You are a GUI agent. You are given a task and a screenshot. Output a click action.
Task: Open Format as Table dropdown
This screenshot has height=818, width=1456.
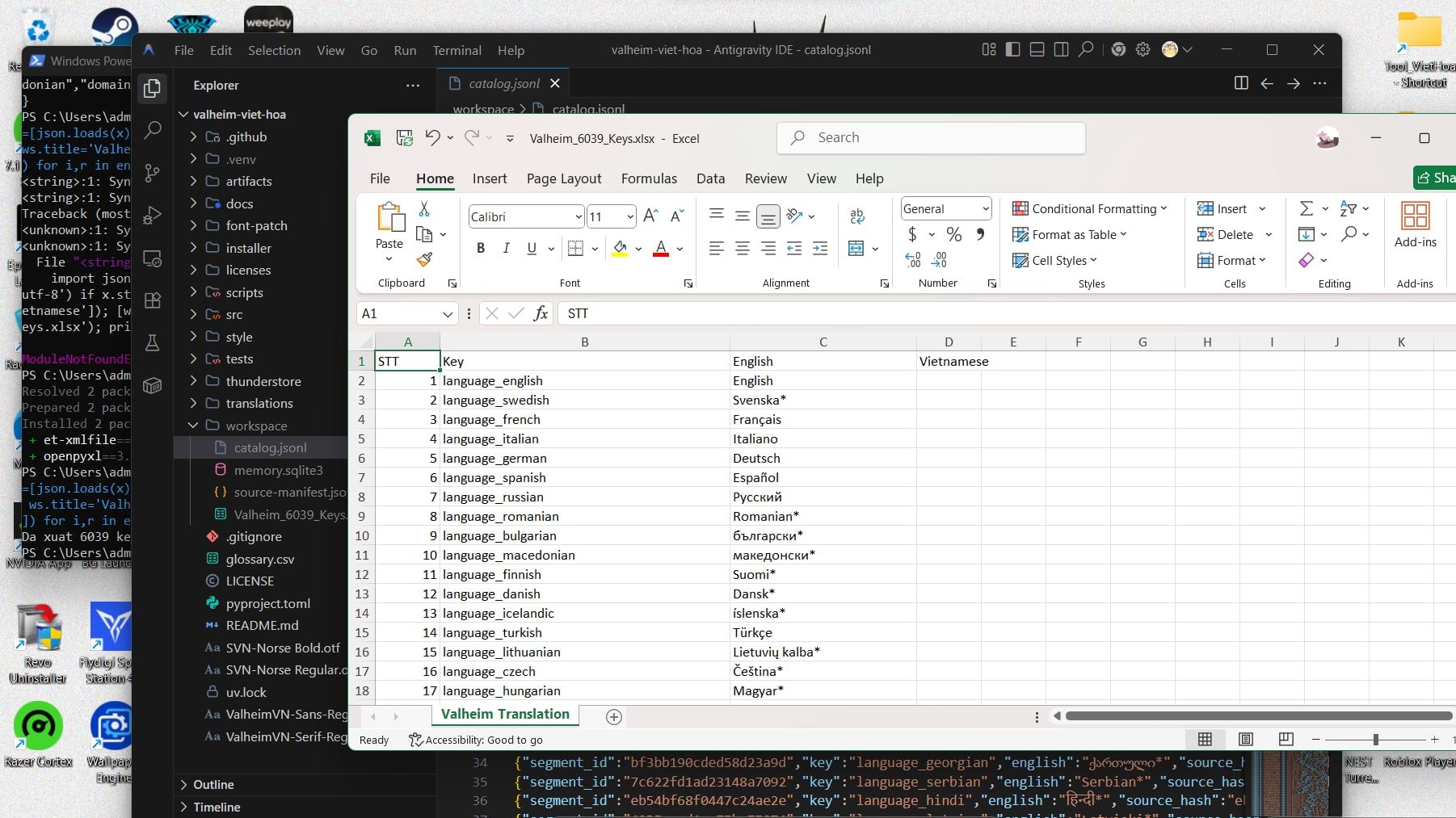(1070, 235)
